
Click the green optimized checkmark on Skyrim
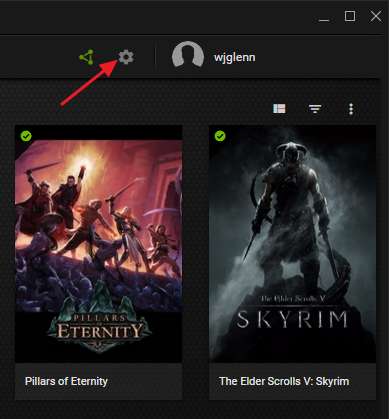(x=220, y=136)
